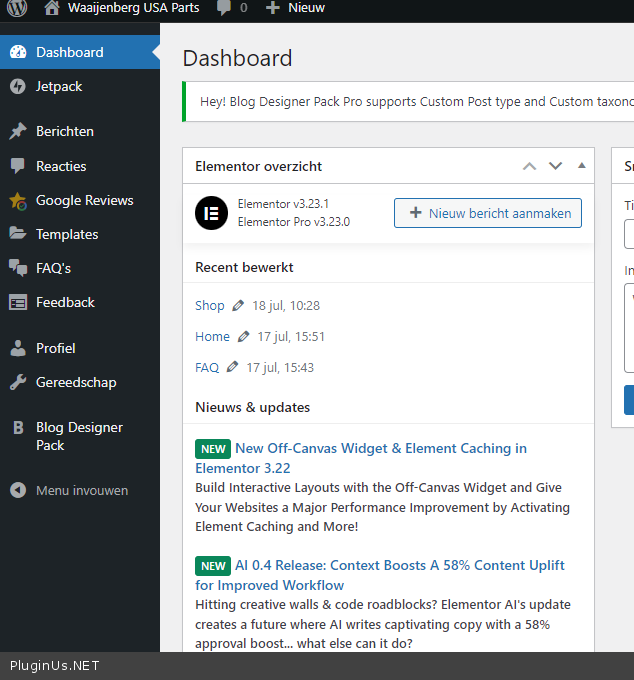
Task: Click the Elementor logo icon
Action: pos(211,213)
